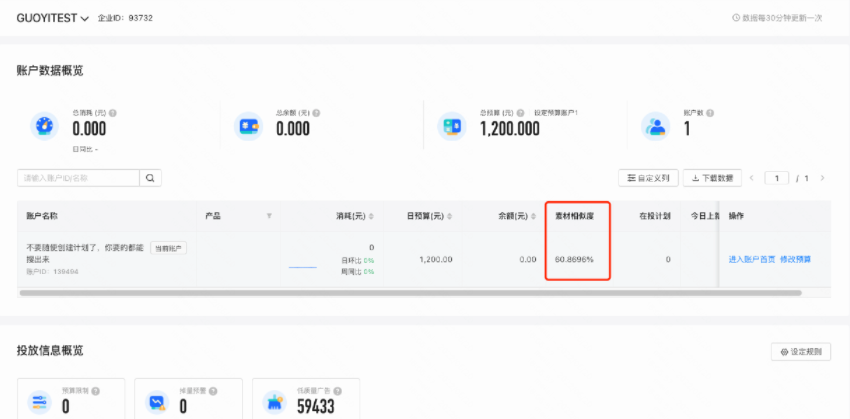
Task: Open the 产品 column filter
Action: coord(269,216)
